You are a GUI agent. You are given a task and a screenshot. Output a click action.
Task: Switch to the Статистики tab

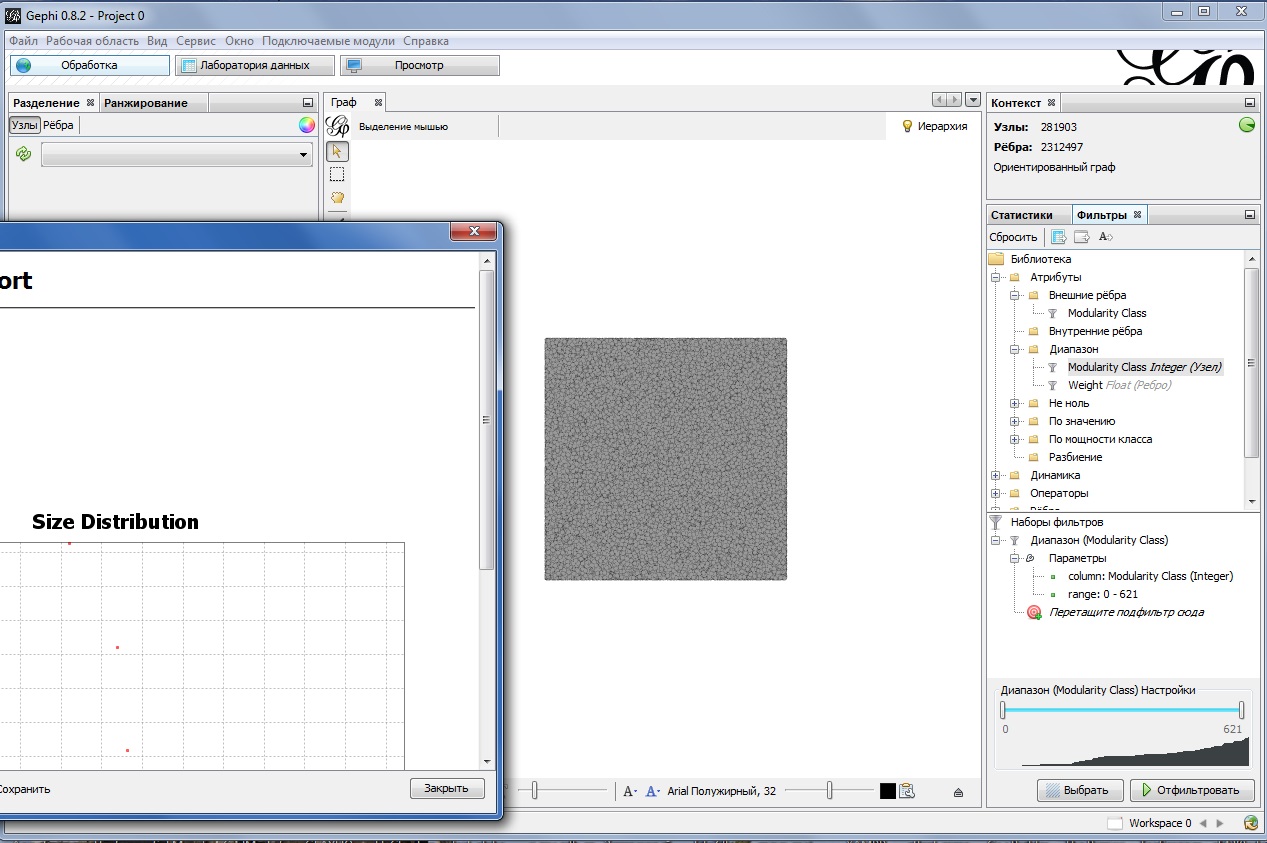pos(1021,215)
